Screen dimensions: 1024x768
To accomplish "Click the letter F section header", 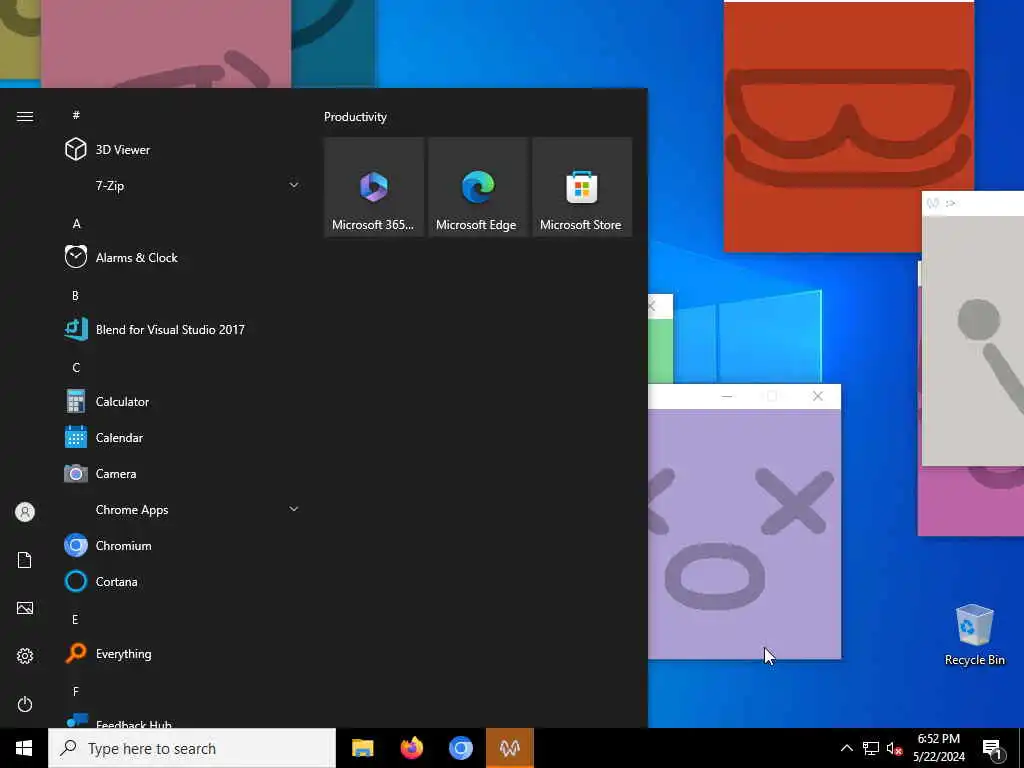I will 76,691.
